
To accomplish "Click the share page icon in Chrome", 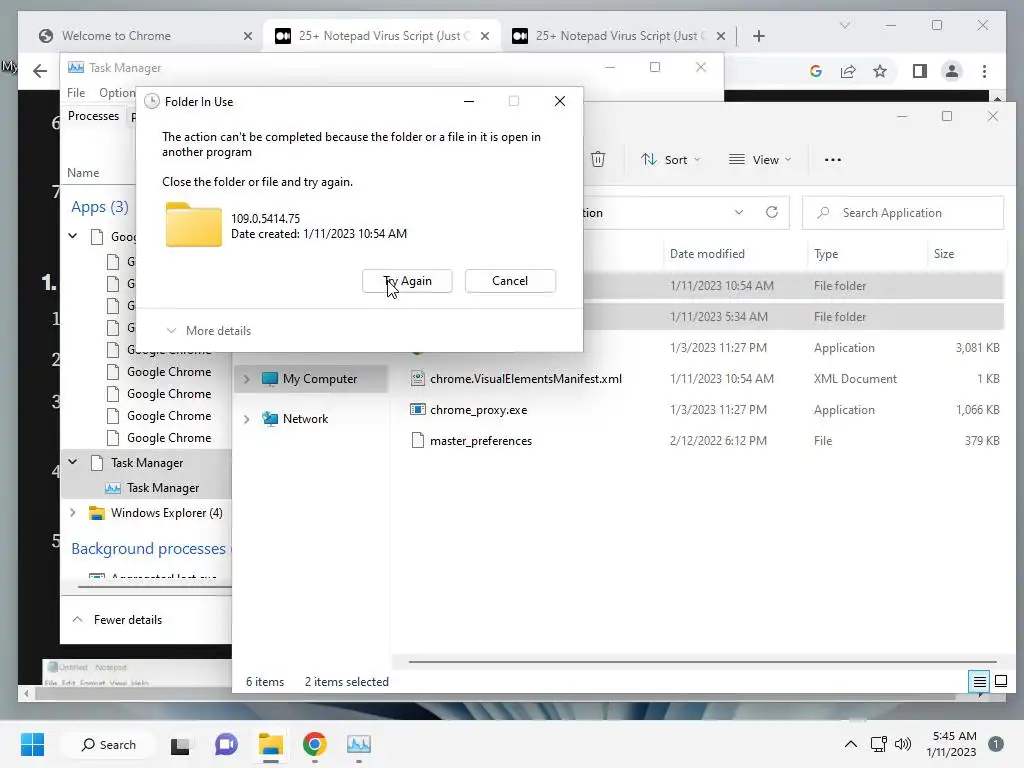I will [848, 71].
